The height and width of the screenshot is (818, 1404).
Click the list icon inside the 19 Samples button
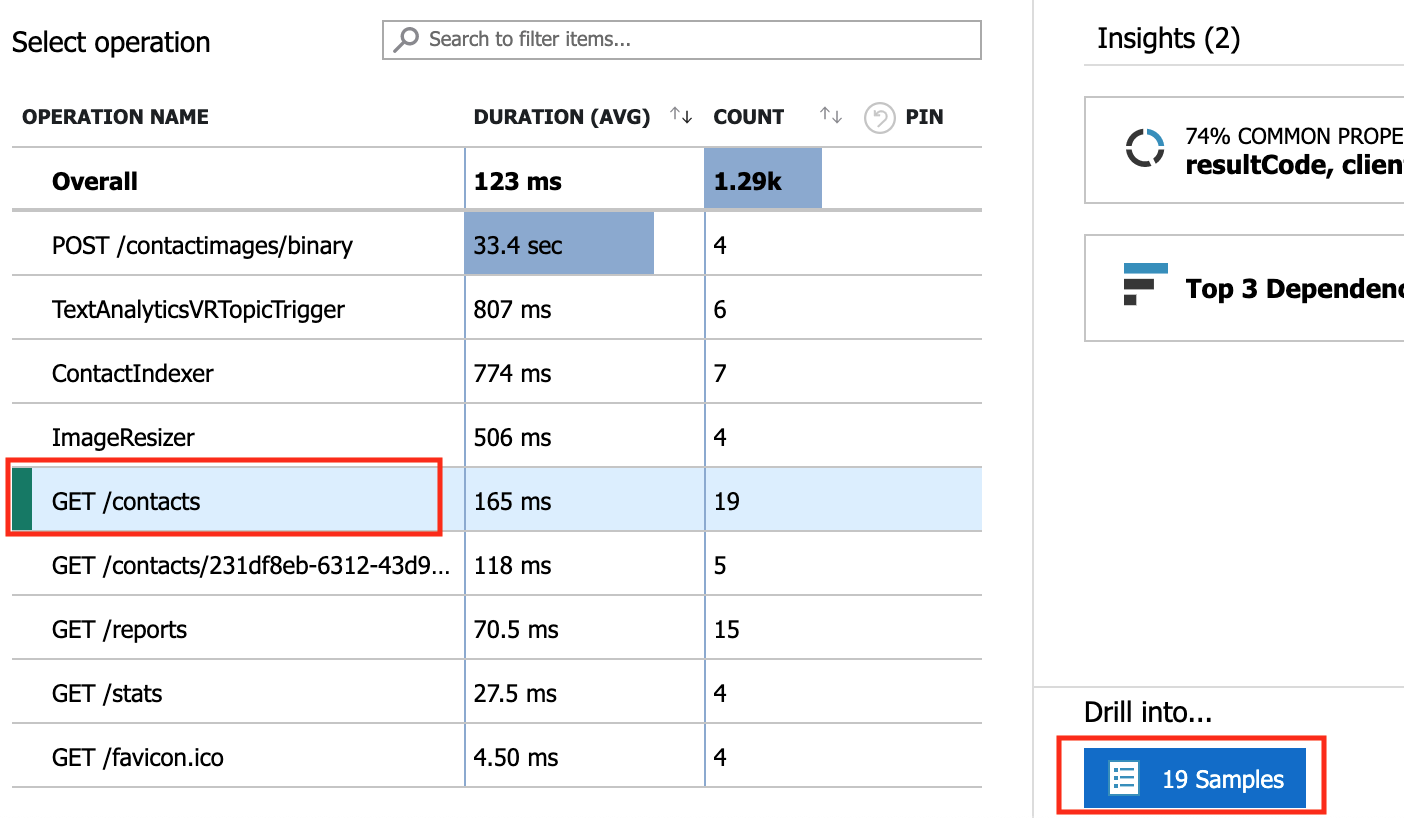(1124, 777)
